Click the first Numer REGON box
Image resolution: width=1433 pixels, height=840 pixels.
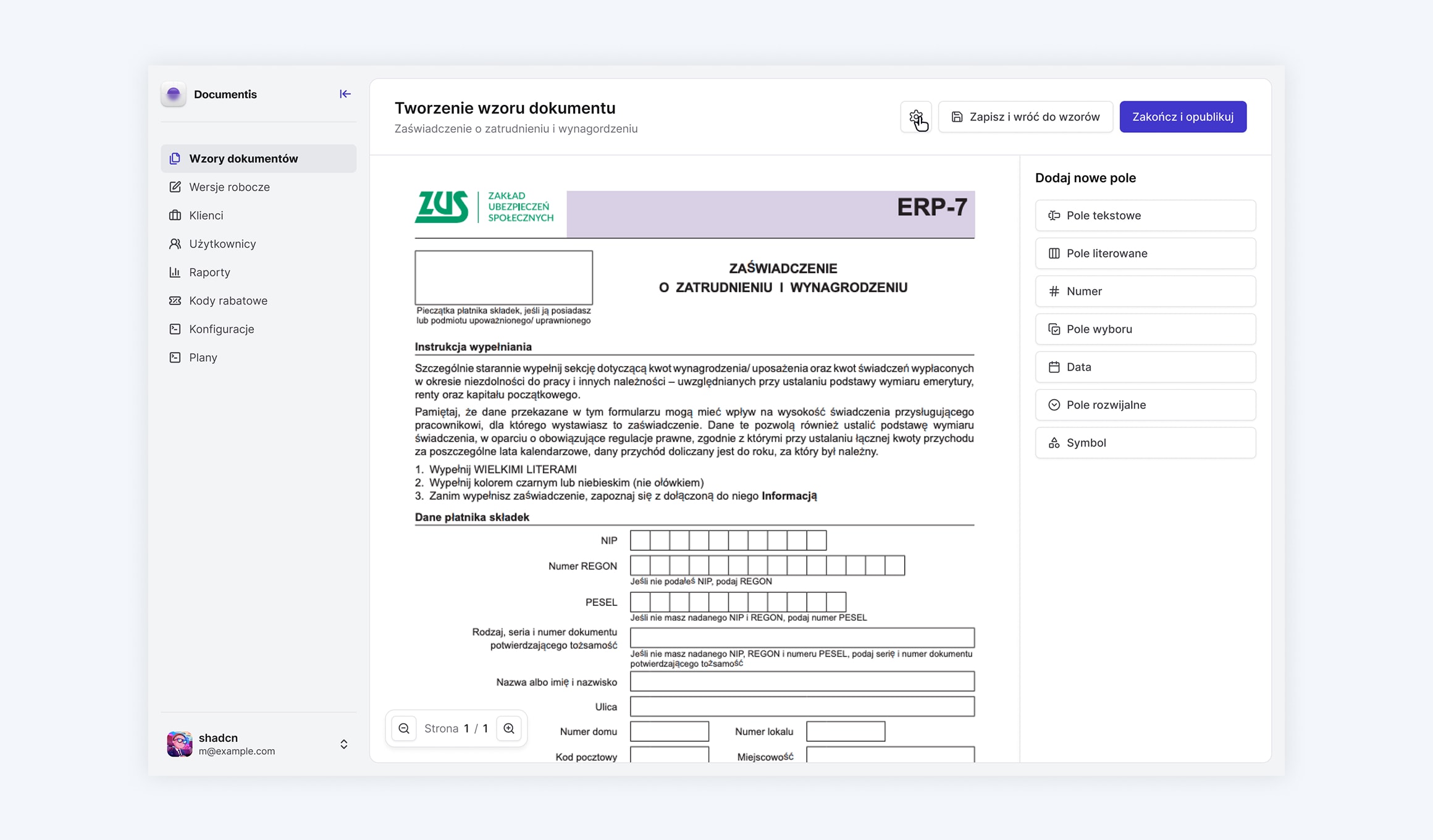click(x=640, y=566)
